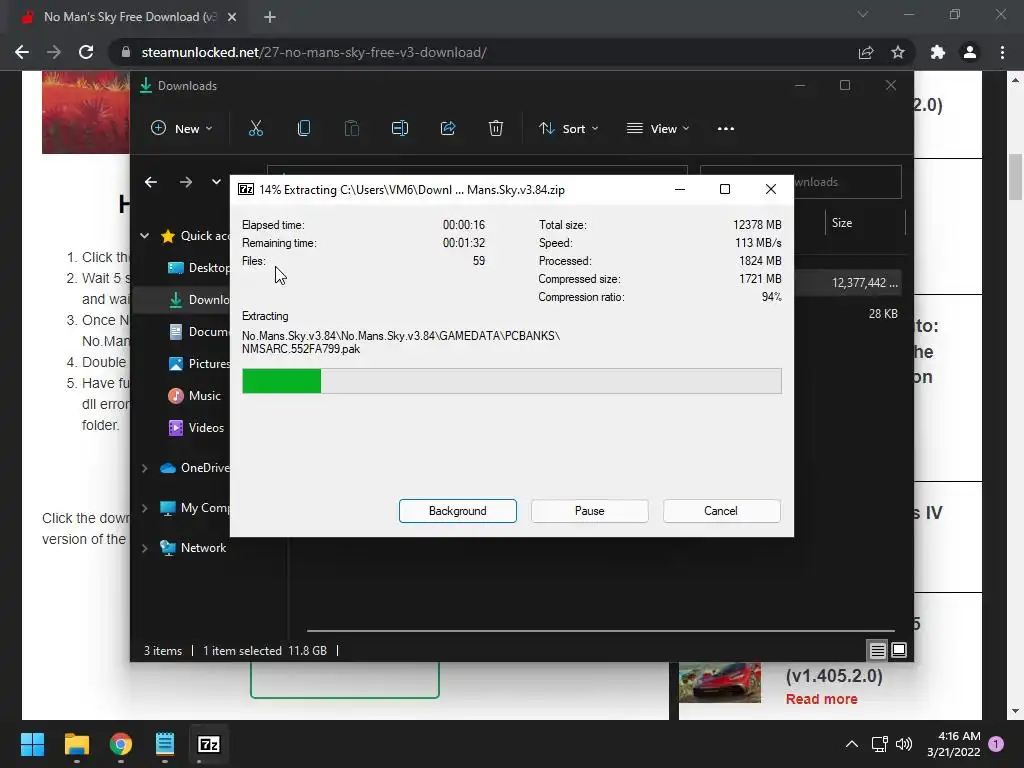Bookmark this page with star icon

tap(898, 52)
